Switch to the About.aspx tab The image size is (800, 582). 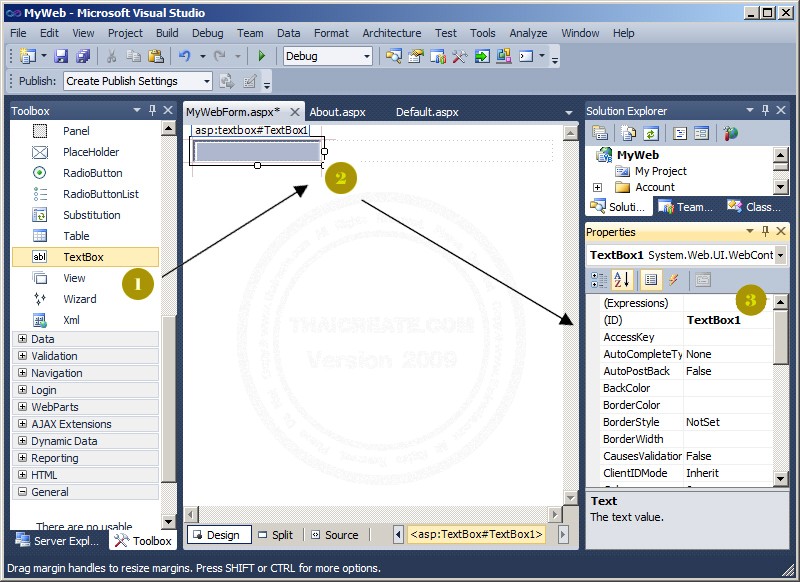pos(339,112)
